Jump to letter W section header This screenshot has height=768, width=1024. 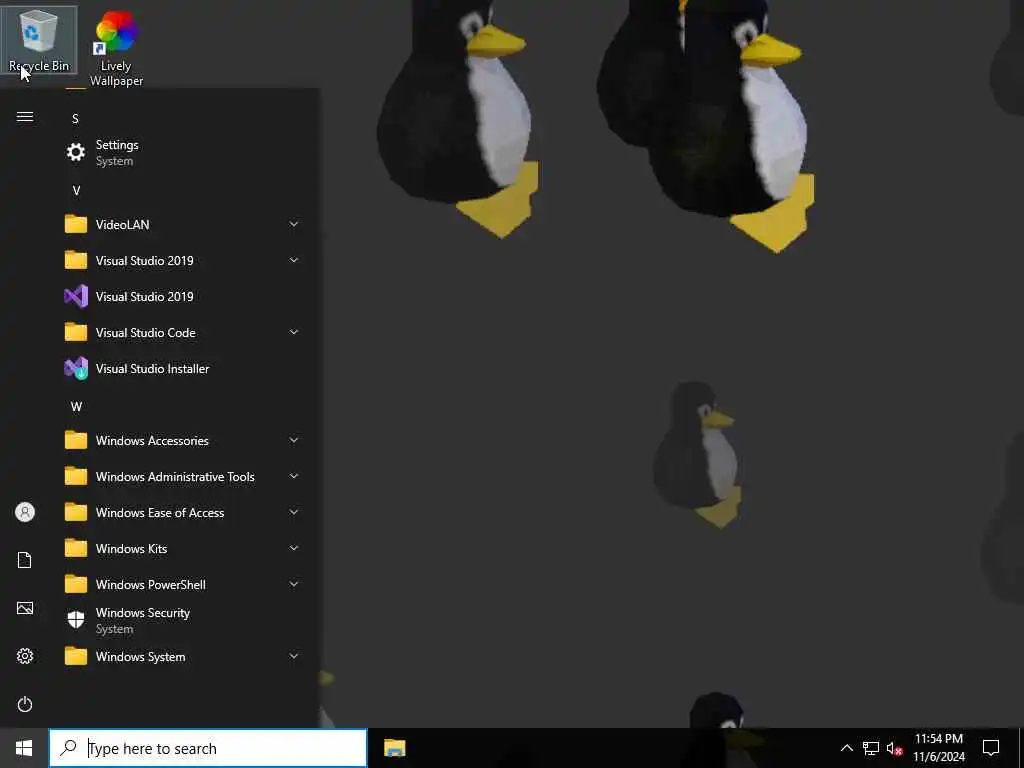click(x=76, y=407)
